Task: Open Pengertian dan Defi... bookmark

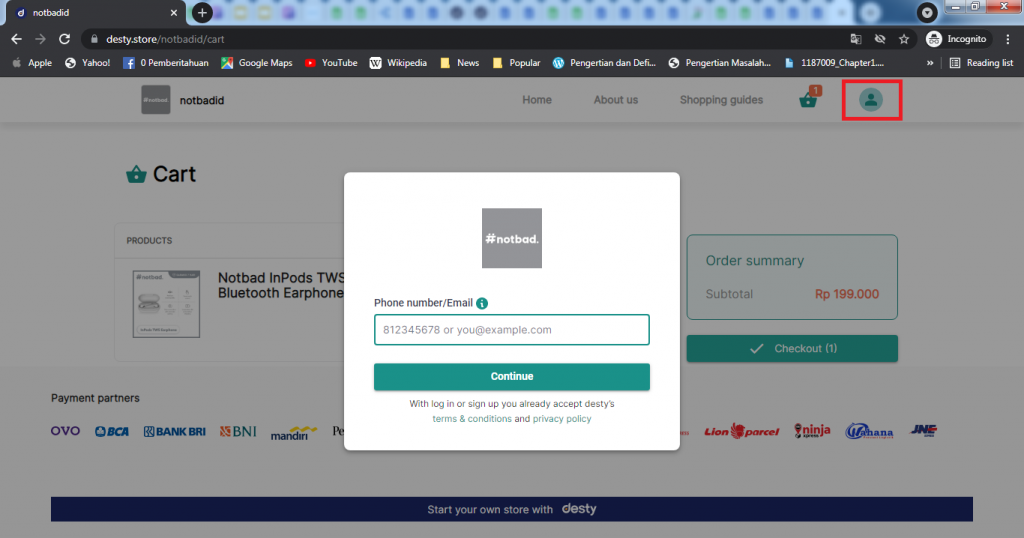Action: tap(604, 63)
